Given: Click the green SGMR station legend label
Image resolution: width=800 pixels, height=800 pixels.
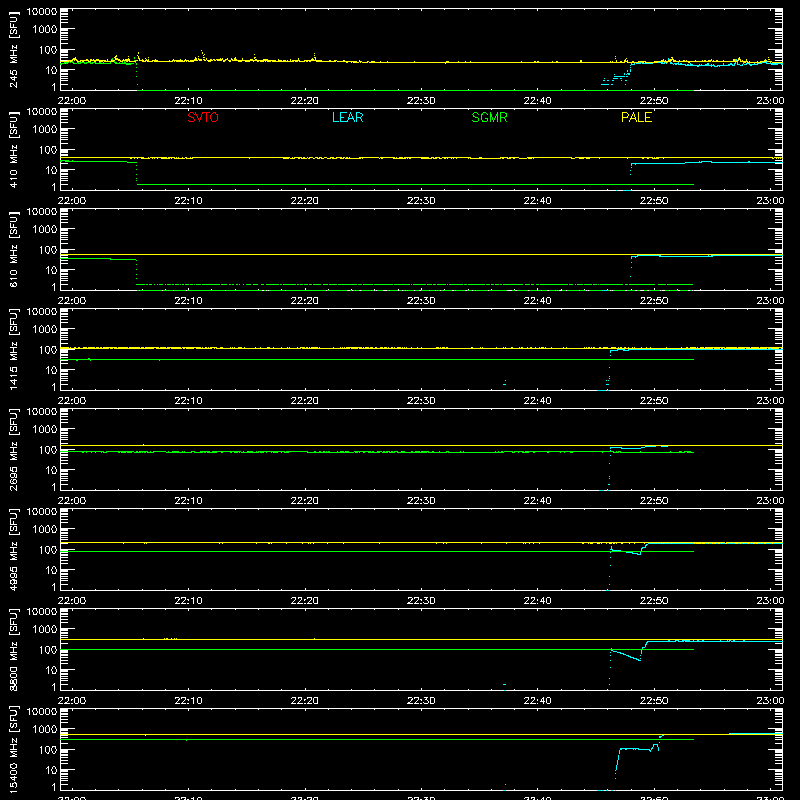Looking at the screenshot, I should point(489,117).
